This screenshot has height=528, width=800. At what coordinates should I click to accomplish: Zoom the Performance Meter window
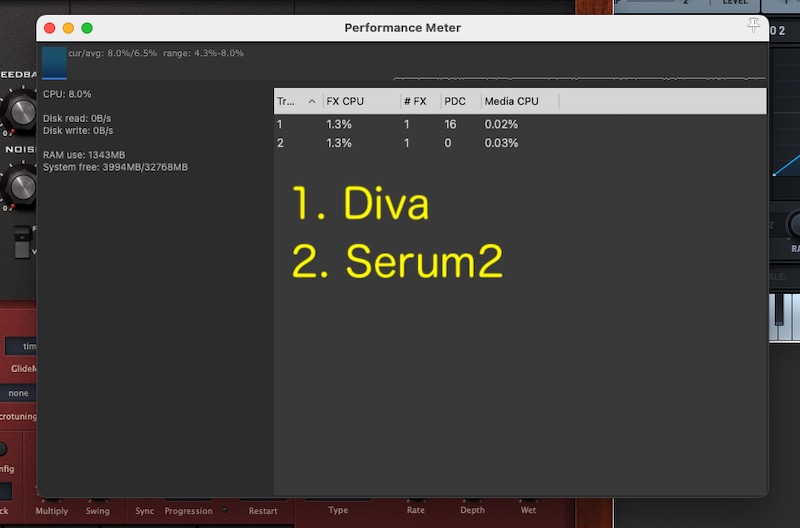[87, 28]
